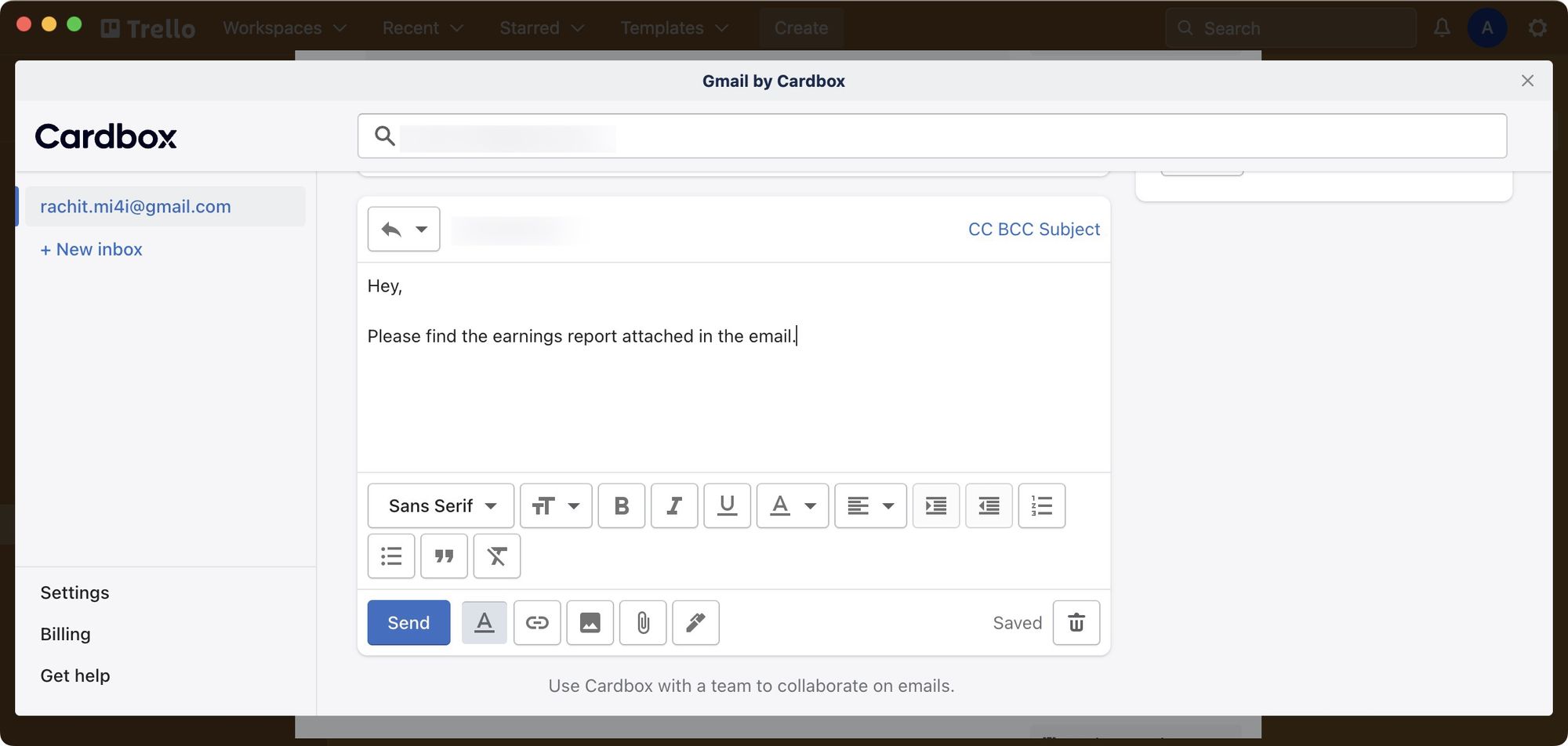This screenshot has width=1568, height=746.
Task: Open the Trello Workspaces menu
Action: click(x=284, y=28)
